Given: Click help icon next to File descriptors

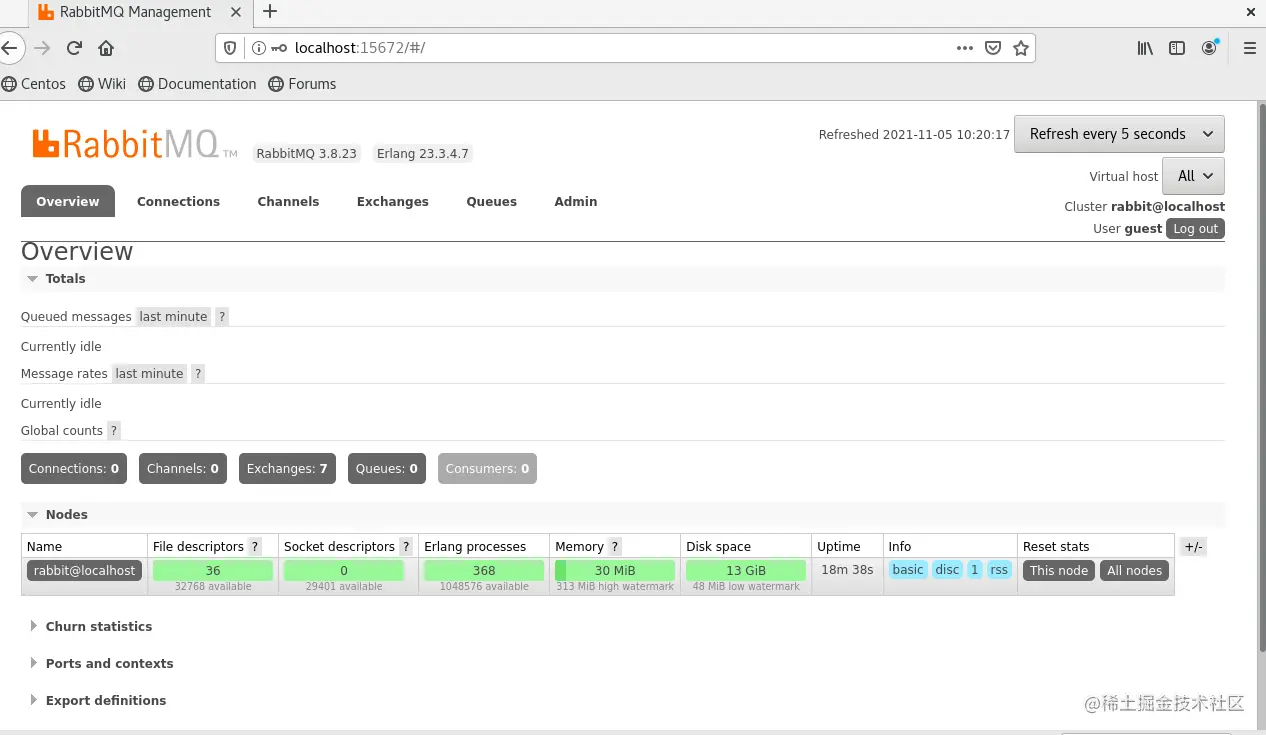Looking at the screenshot, I should (255, 546).
